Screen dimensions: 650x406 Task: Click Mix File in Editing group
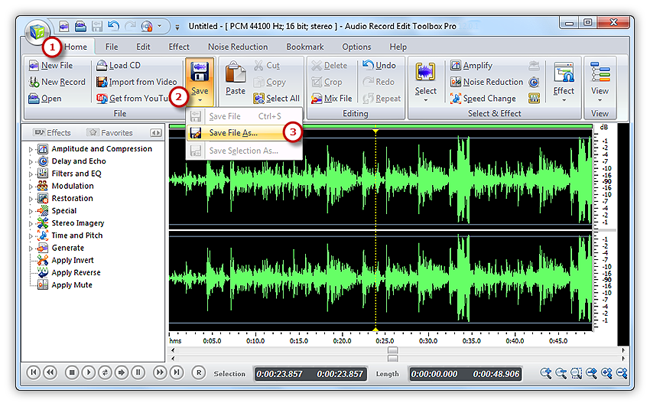pyautogui.click(x=332, y=99)
